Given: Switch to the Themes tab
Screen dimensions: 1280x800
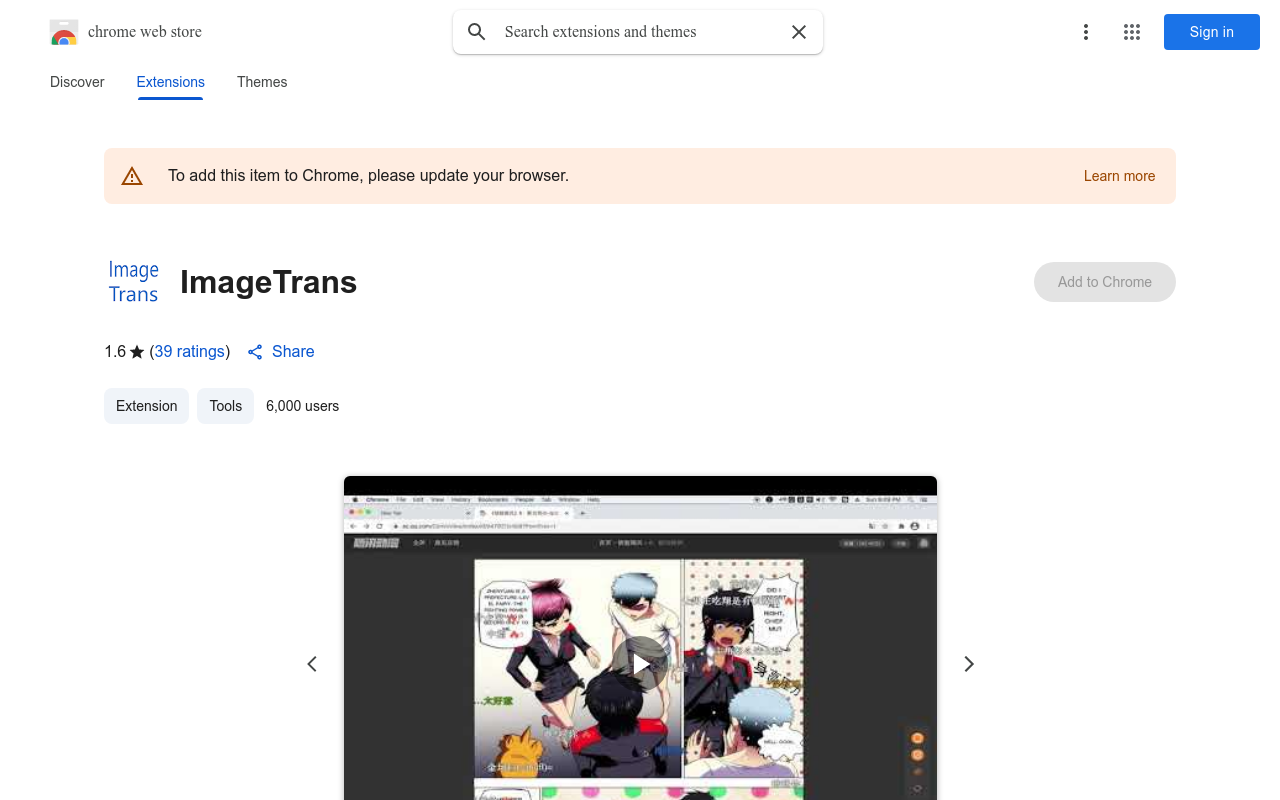Looking at the screenshot, I should (262, 82).
